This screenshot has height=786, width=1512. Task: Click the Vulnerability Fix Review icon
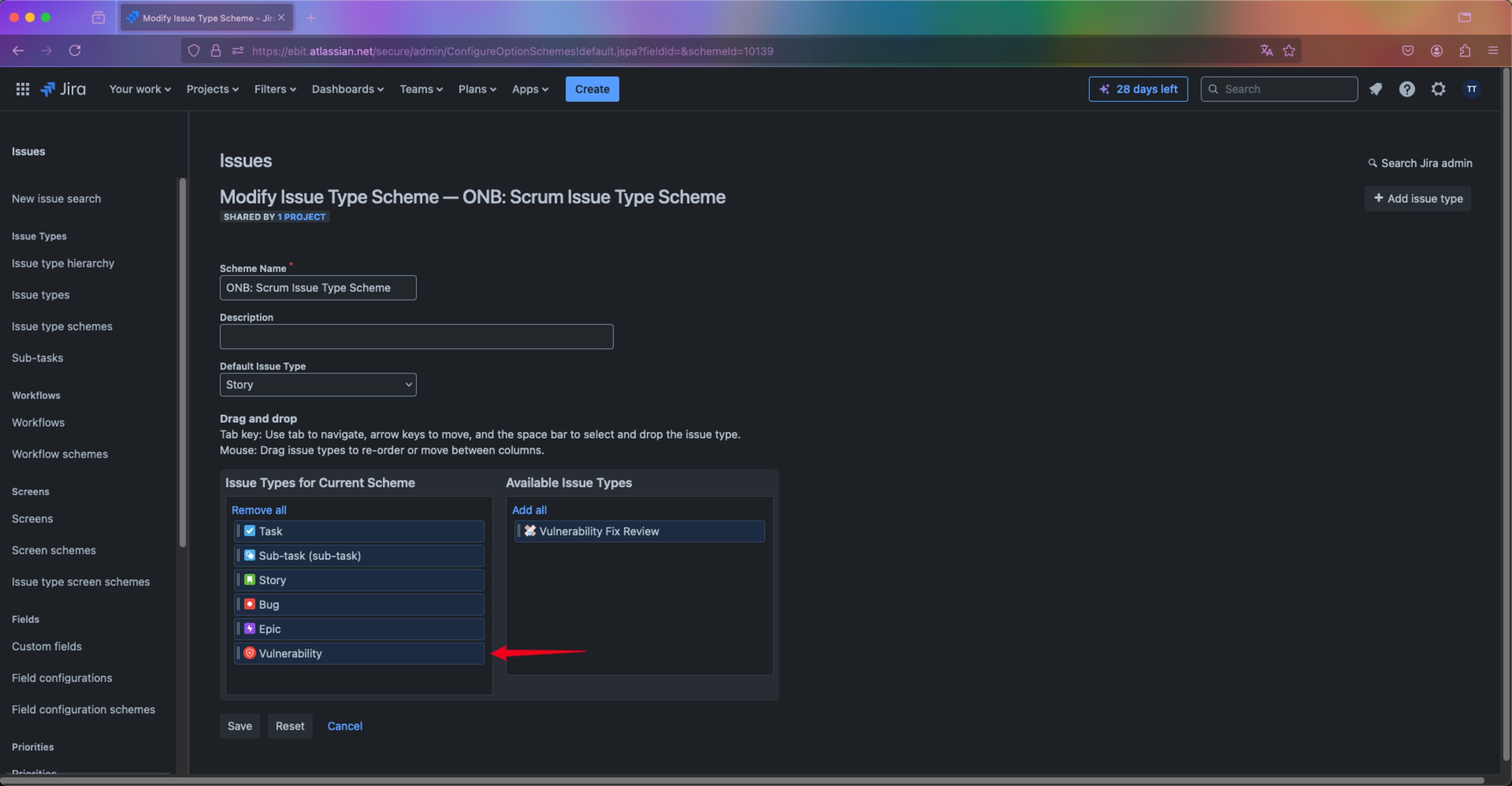click(x=530, y=530)
